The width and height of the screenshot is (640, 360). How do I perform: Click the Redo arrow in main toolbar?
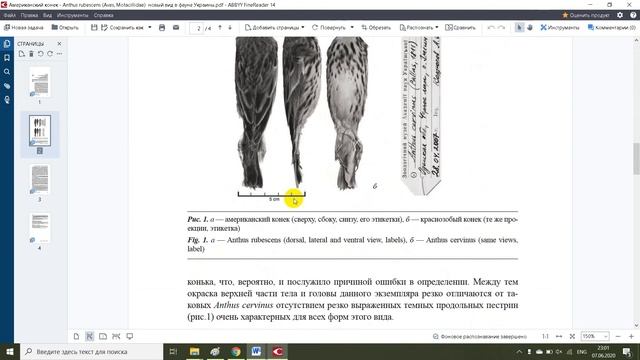point(502,28)
